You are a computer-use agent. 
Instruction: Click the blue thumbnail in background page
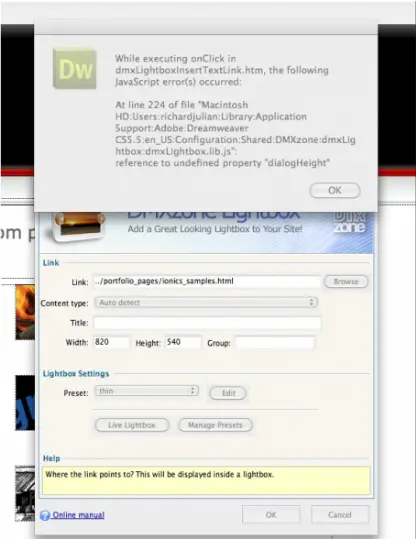point(25,403)
